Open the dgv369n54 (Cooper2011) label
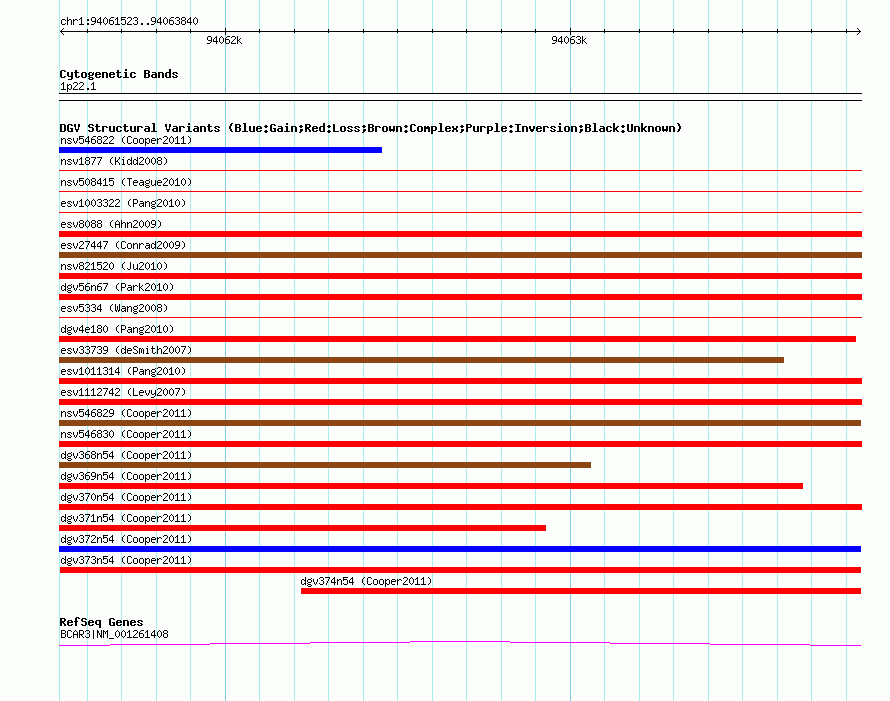Screen dimensions: 890x701 [x=126, y=476]
